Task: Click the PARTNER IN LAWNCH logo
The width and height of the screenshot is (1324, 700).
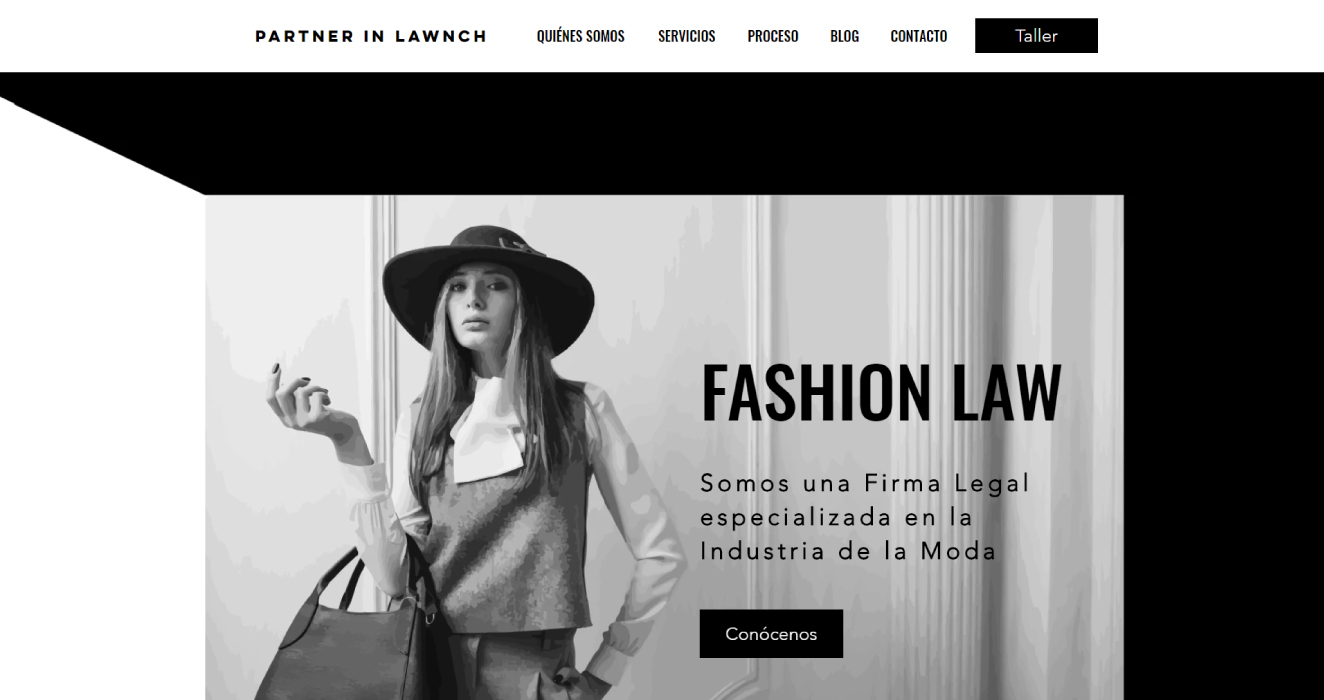Action: point(371,36)
